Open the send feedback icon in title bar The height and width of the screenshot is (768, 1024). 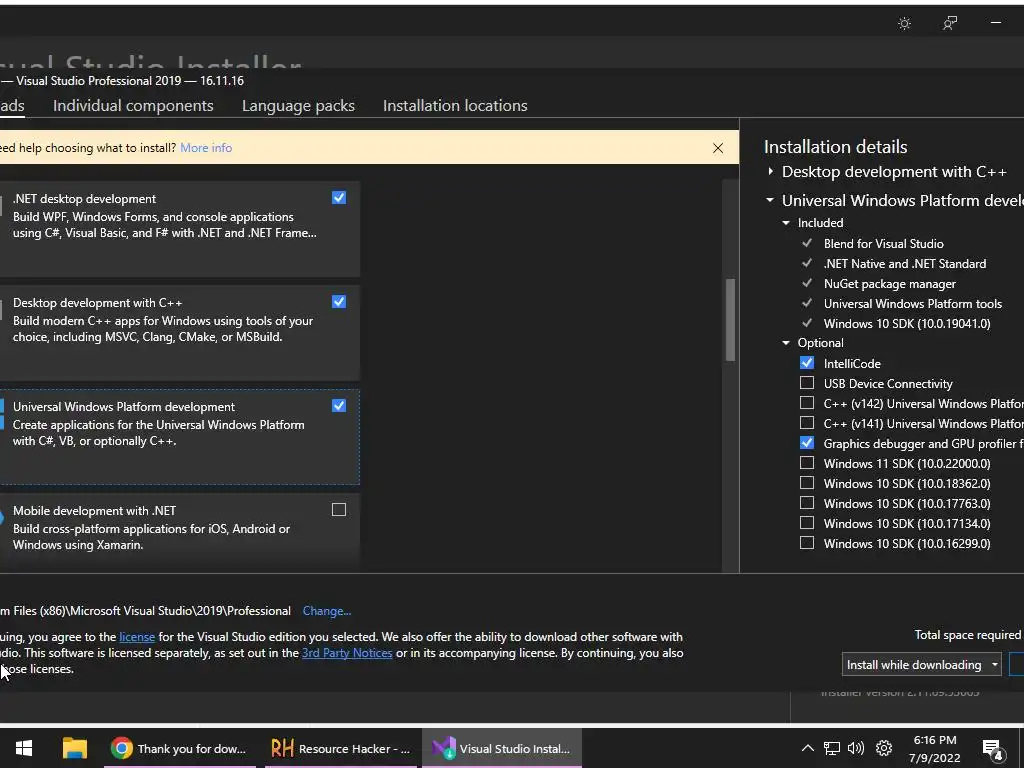pyautogui.click(x=950, y=24)
